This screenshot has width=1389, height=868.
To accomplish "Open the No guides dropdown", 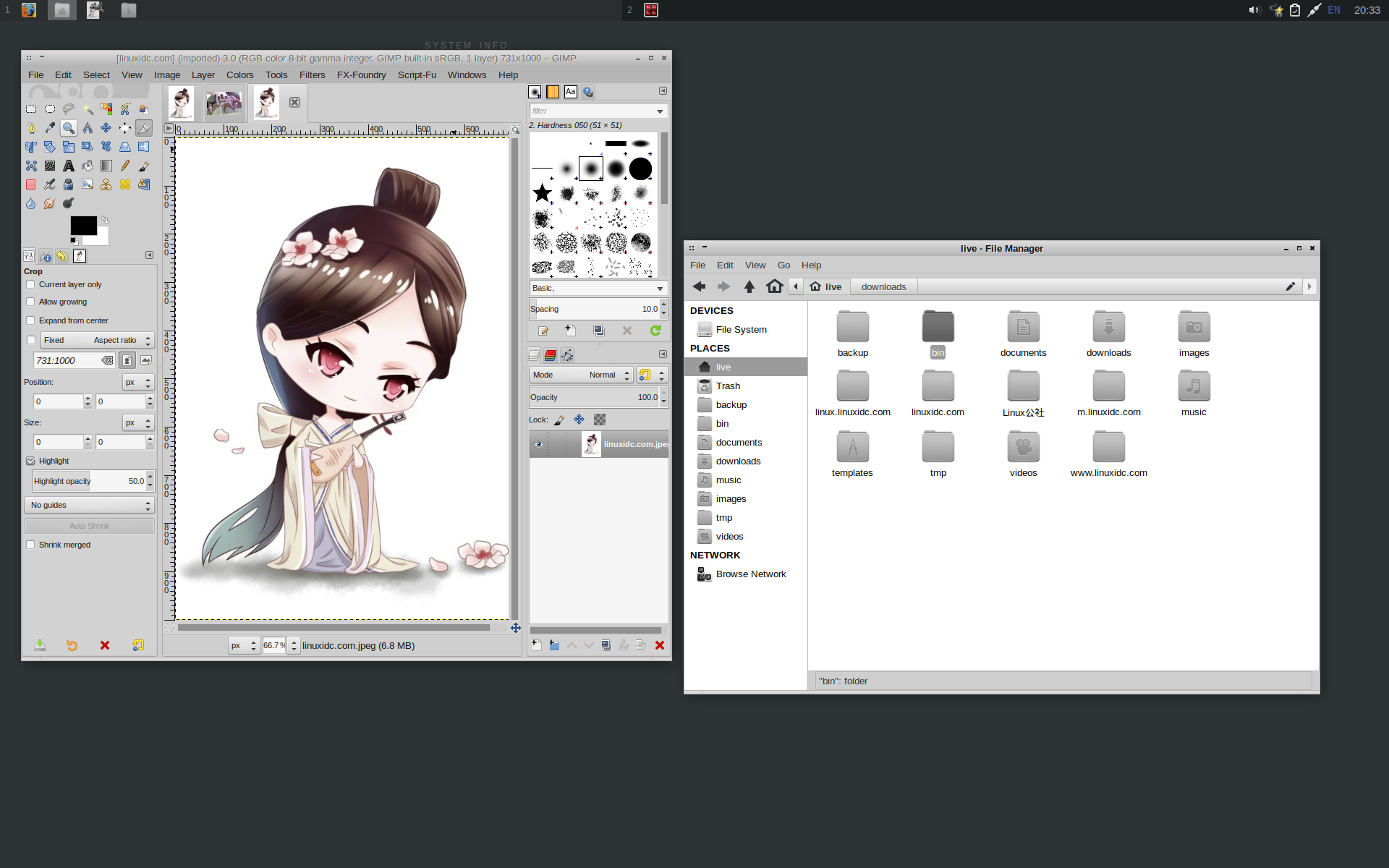I will click(x=89, y=505).
